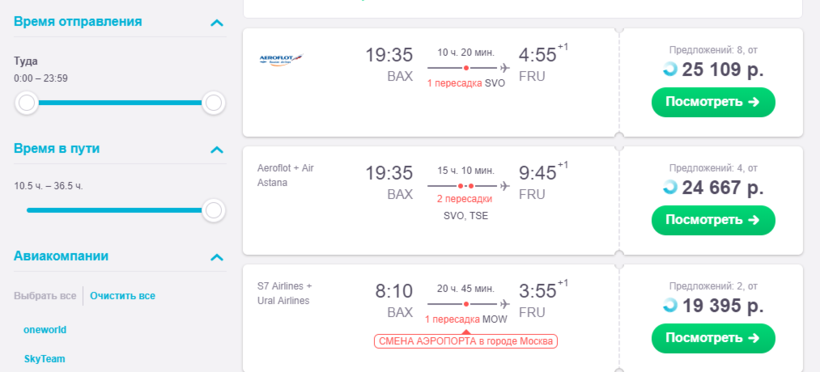Click the airplane icon on the 10 ч. 20 мин. route

[x=505, y=68]
